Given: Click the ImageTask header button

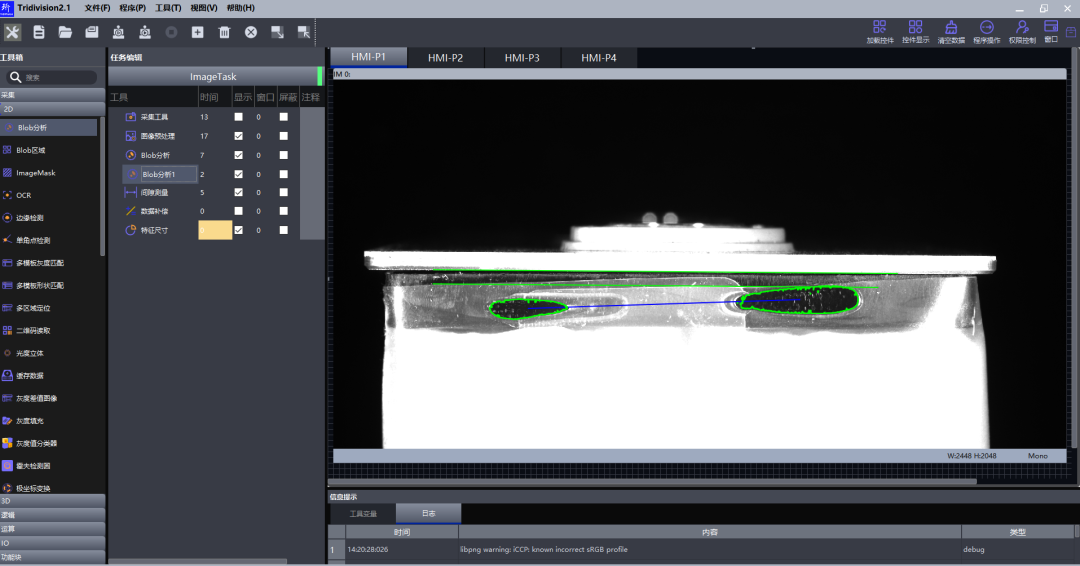Looking at the screenshot, I should (212, 76).
